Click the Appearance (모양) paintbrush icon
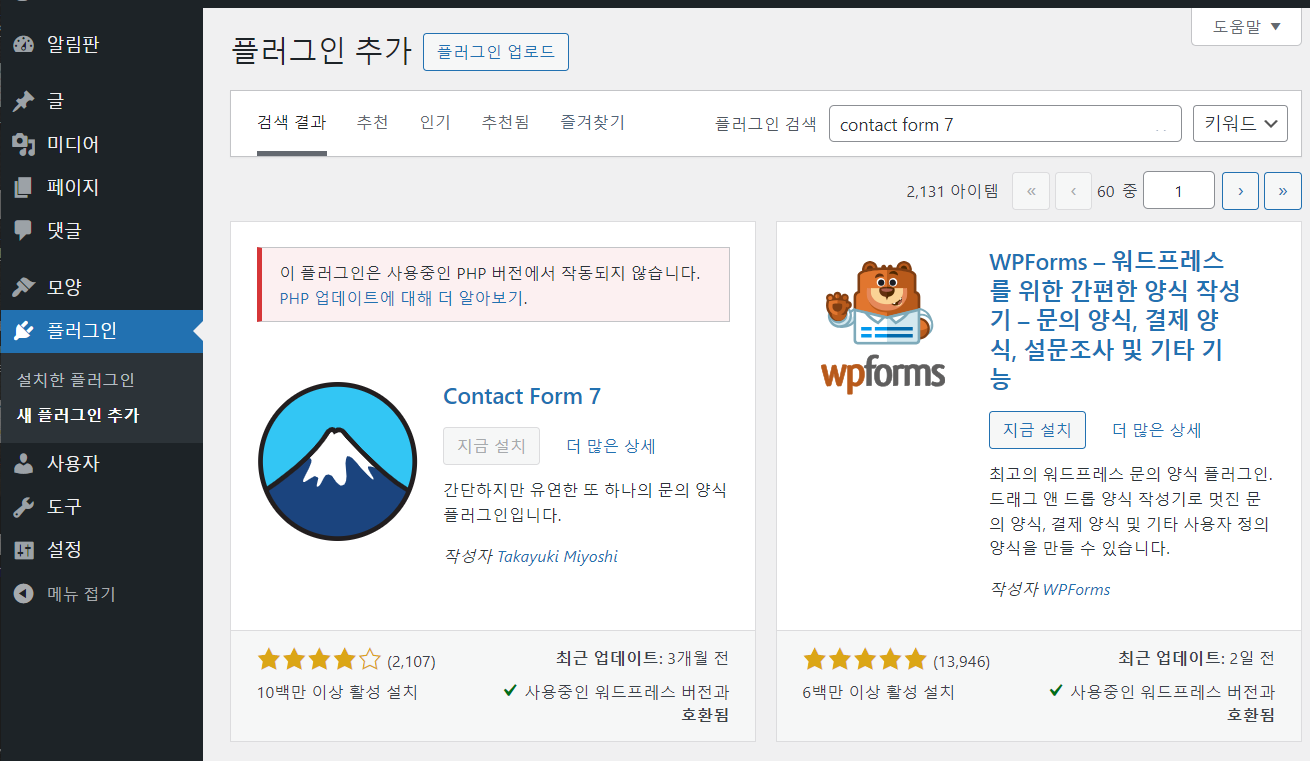The width and height of the screenshot is (1310, 761). 23,288
